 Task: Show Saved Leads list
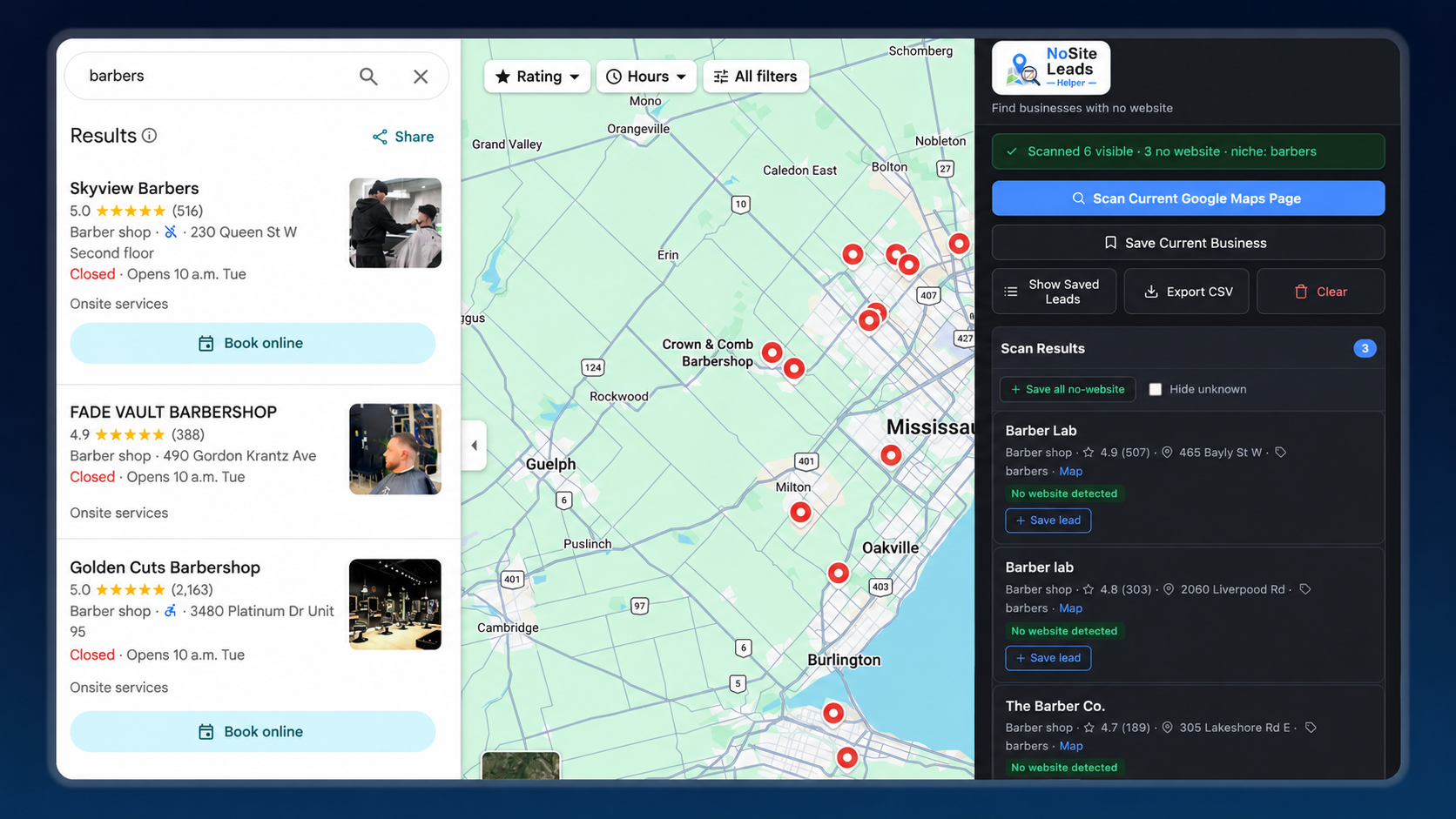(x=1054, y=292)
